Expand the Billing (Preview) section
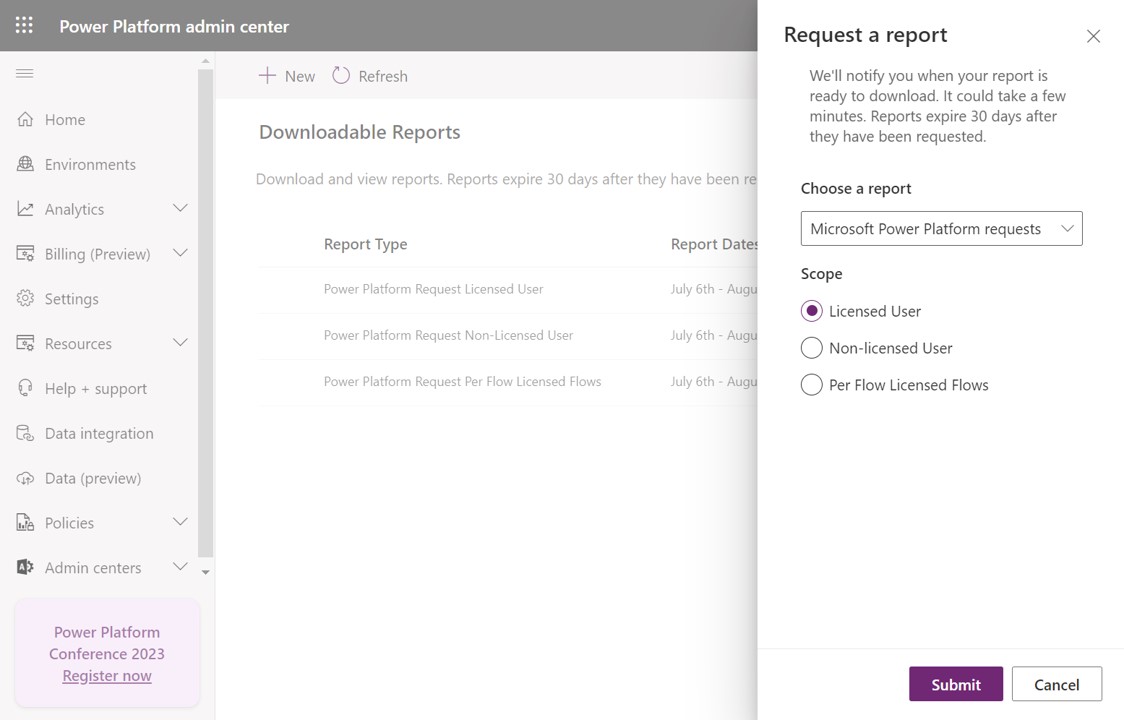Screen dimensions: 1124x720 180,253
